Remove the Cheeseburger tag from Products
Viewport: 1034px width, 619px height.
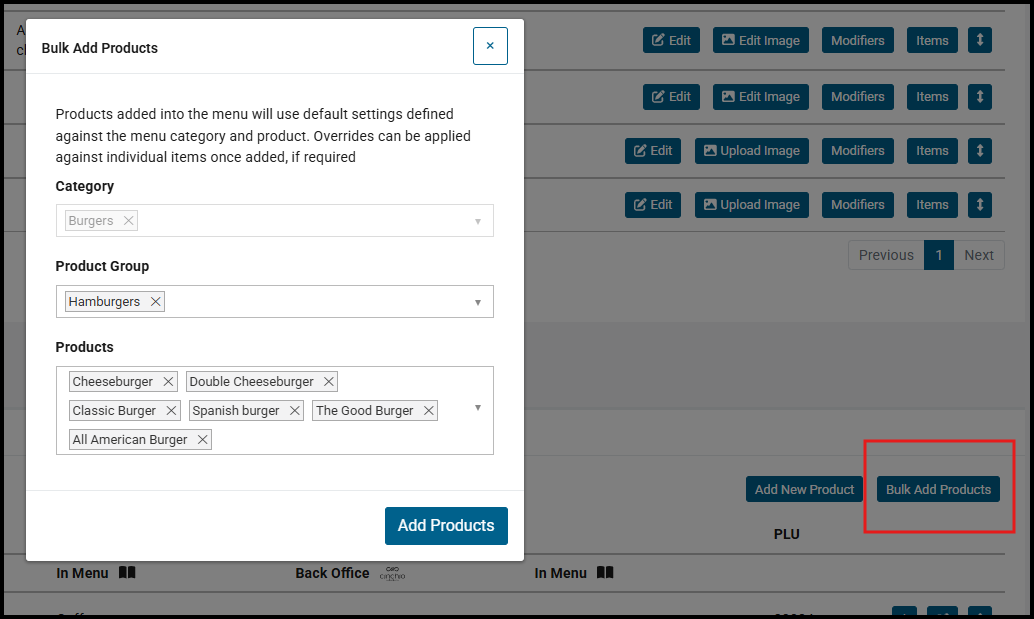(x=168, y=382)
